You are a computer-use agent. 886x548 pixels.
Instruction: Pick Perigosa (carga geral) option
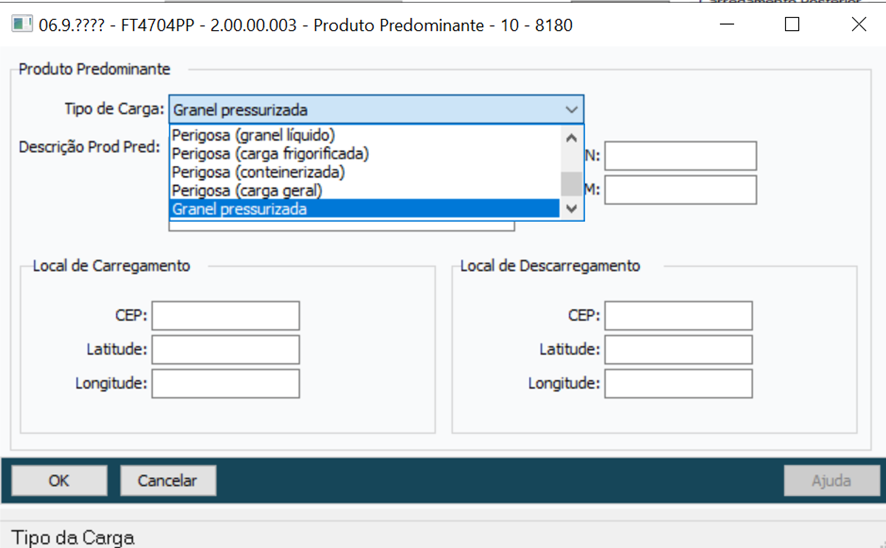click(x=247, y=190)
